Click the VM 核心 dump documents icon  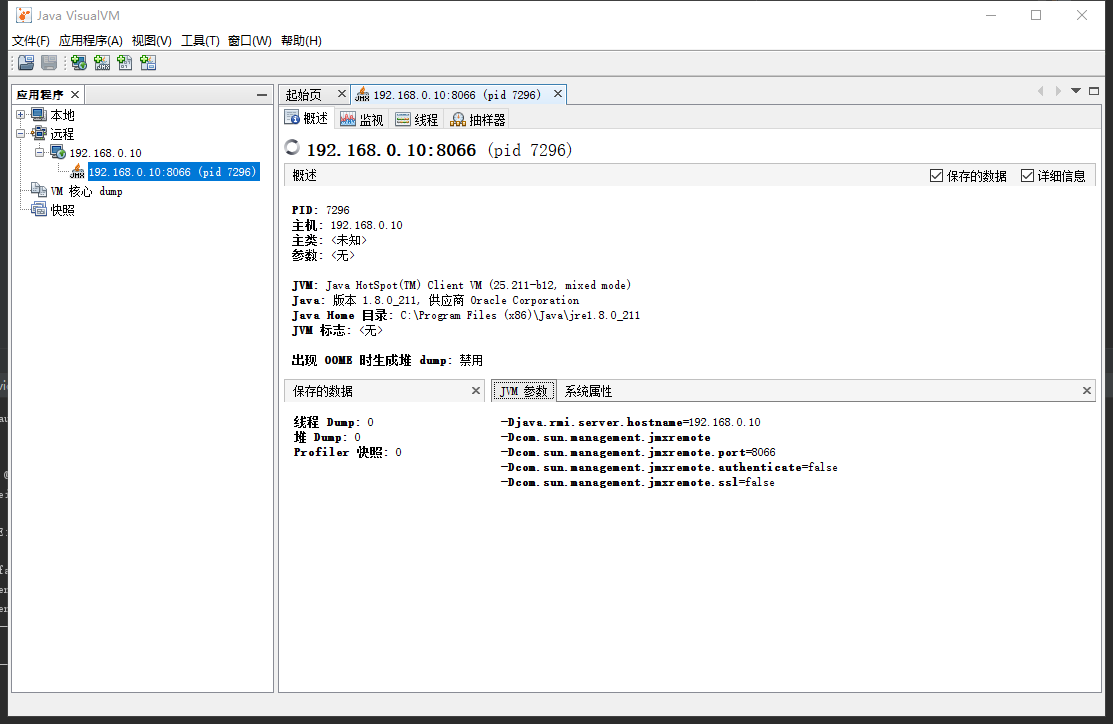click(x=39, y=190)
